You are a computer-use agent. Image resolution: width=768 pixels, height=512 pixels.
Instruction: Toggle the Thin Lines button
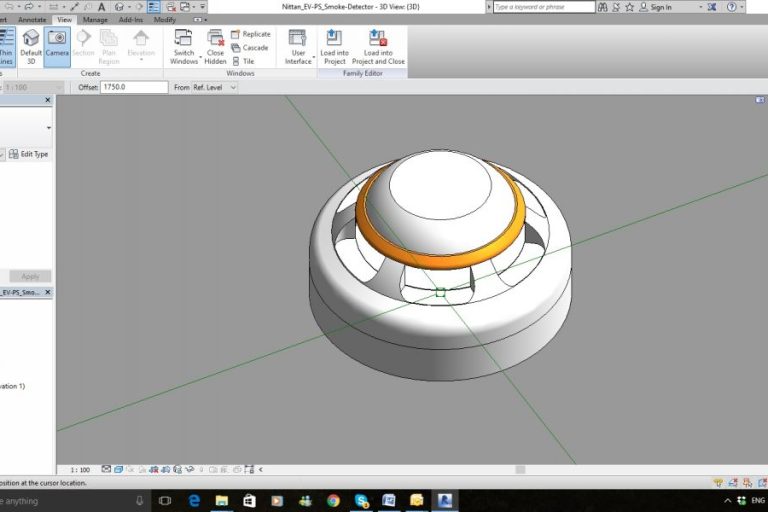[6, 45]
